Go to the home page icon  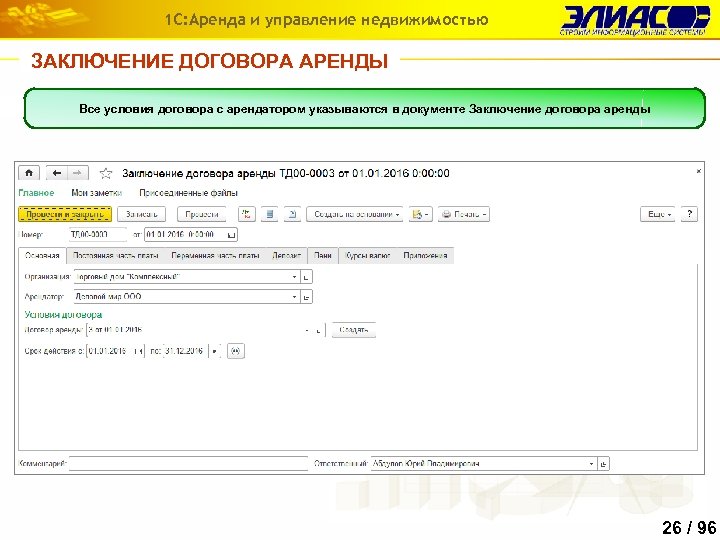point(29,173)
